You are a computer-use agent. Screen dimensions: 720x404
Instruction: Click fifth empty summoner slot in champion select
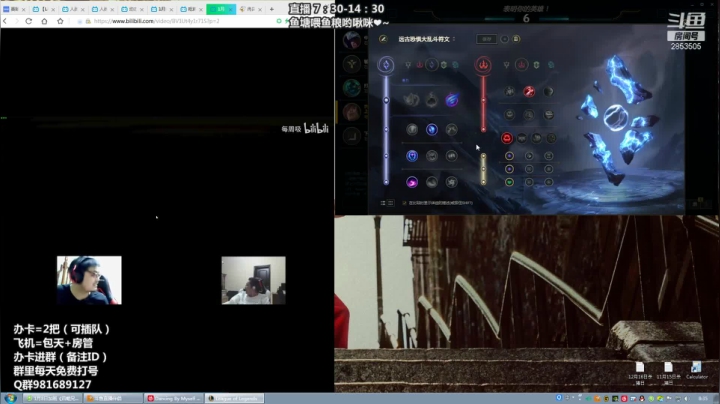pos(352,136)
